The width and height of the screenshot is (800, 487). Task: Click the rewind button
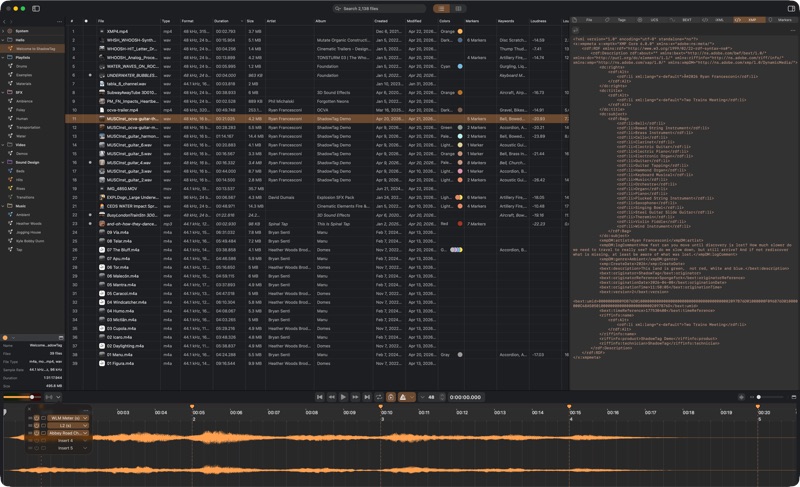tap(331, 397)
